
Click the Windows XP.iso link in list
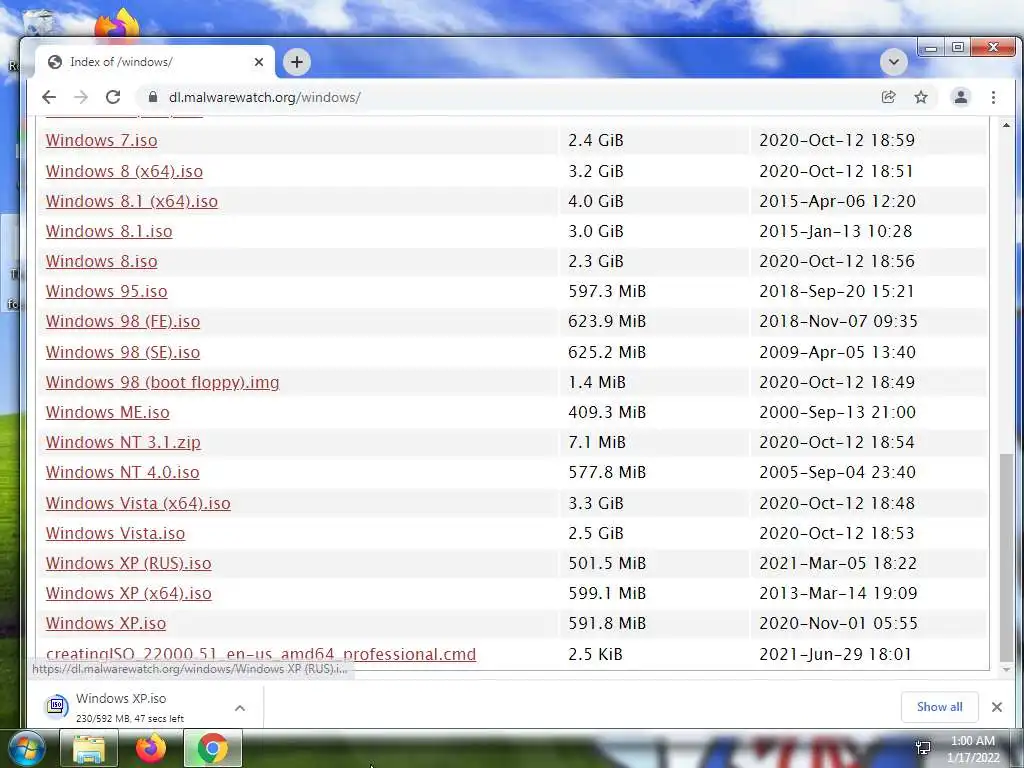pyautogui.click(x=106, y=623)
